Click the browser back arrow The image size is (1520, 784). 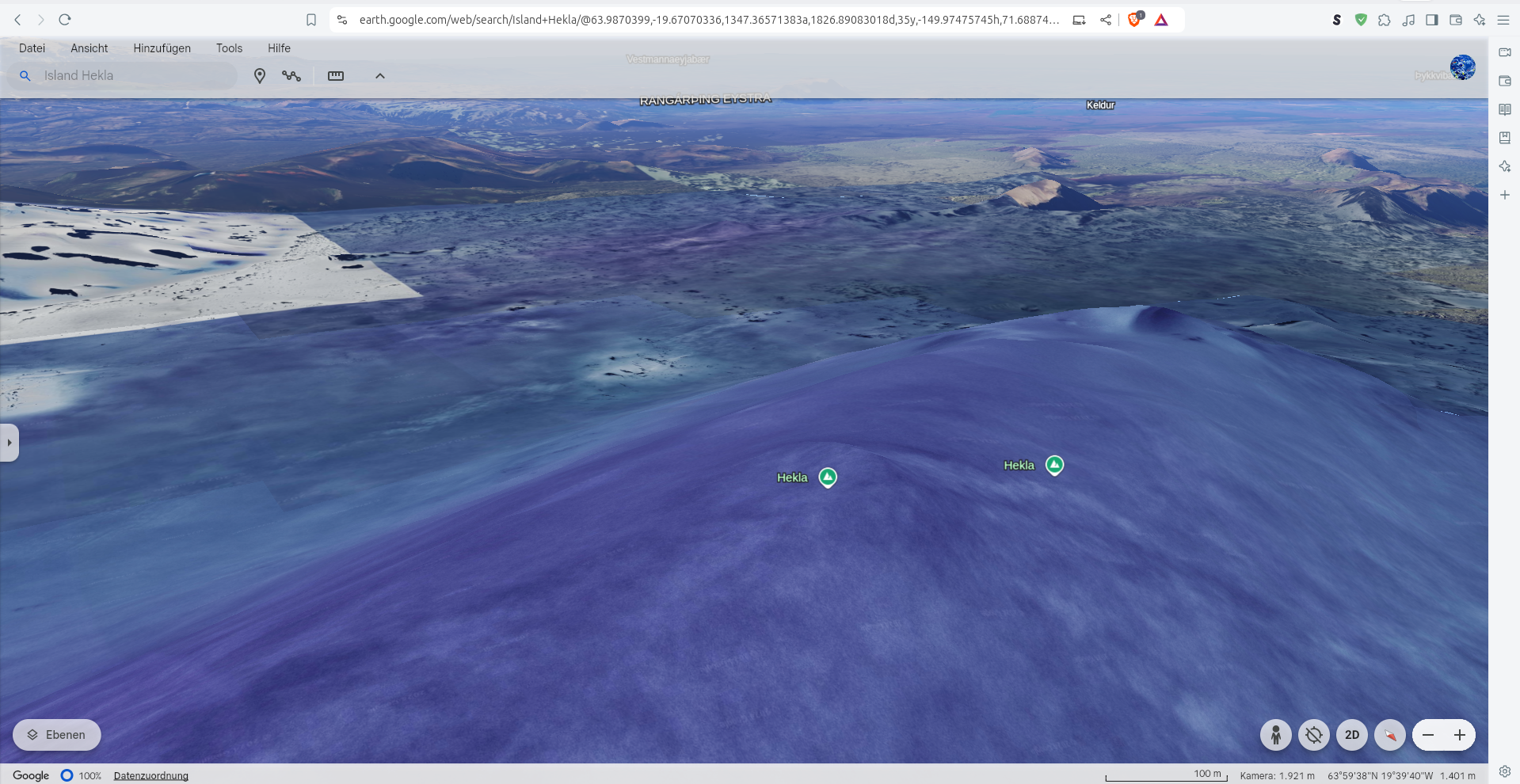pos(17,20)
